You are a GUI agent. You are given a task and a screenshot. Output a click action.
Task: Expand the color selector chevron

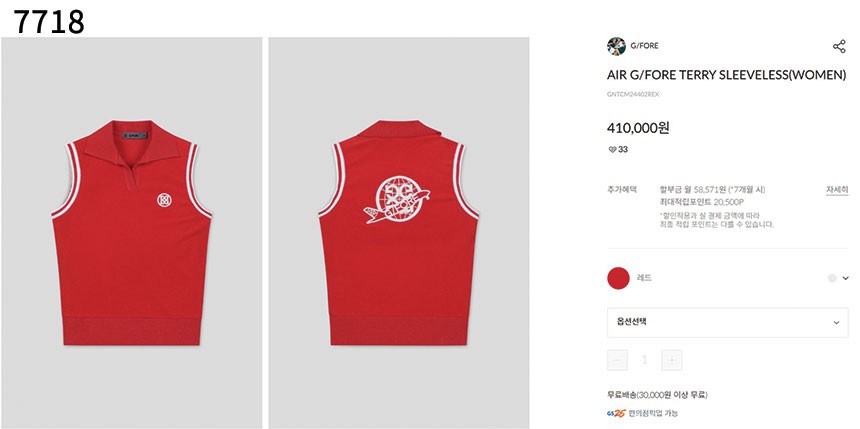tap(845, 279)
